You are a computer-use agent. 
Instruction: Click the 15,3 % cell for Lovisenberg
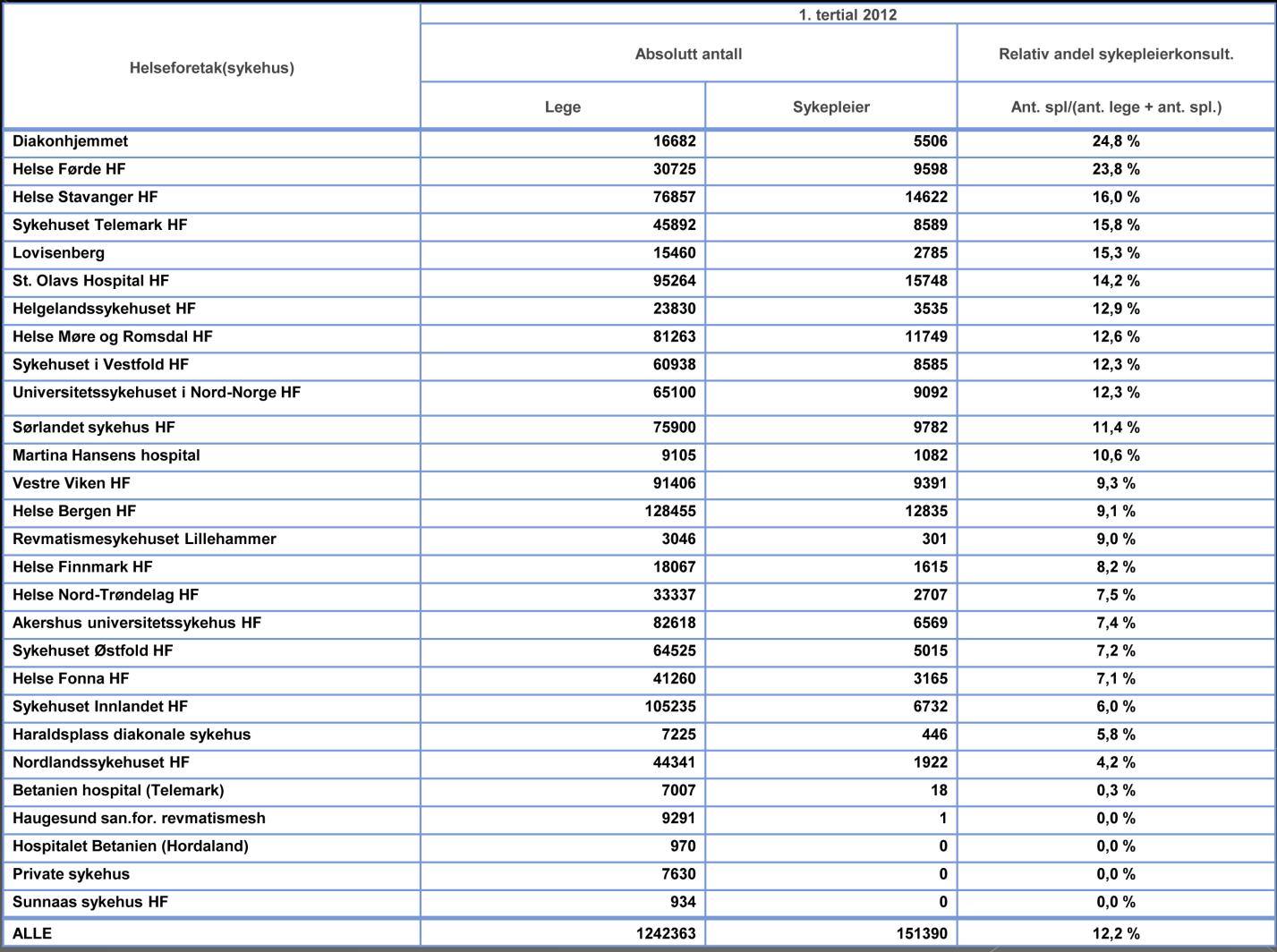[x=1116, y=252]
